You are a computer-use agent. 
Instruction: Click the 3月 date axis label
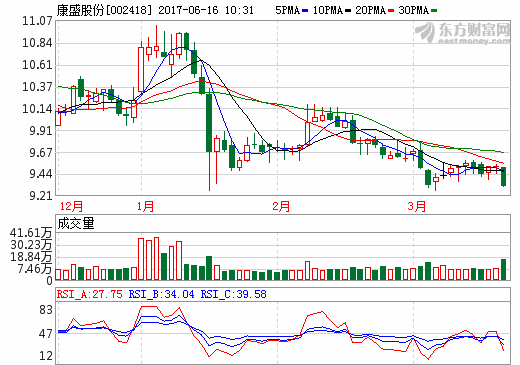pos(417,206)
